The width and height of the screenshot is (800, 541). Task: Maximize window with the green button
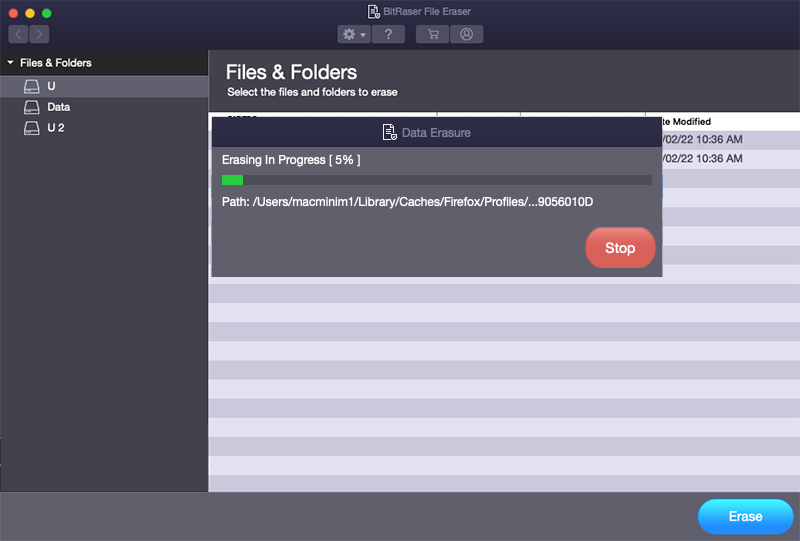[x=46, y=13]
